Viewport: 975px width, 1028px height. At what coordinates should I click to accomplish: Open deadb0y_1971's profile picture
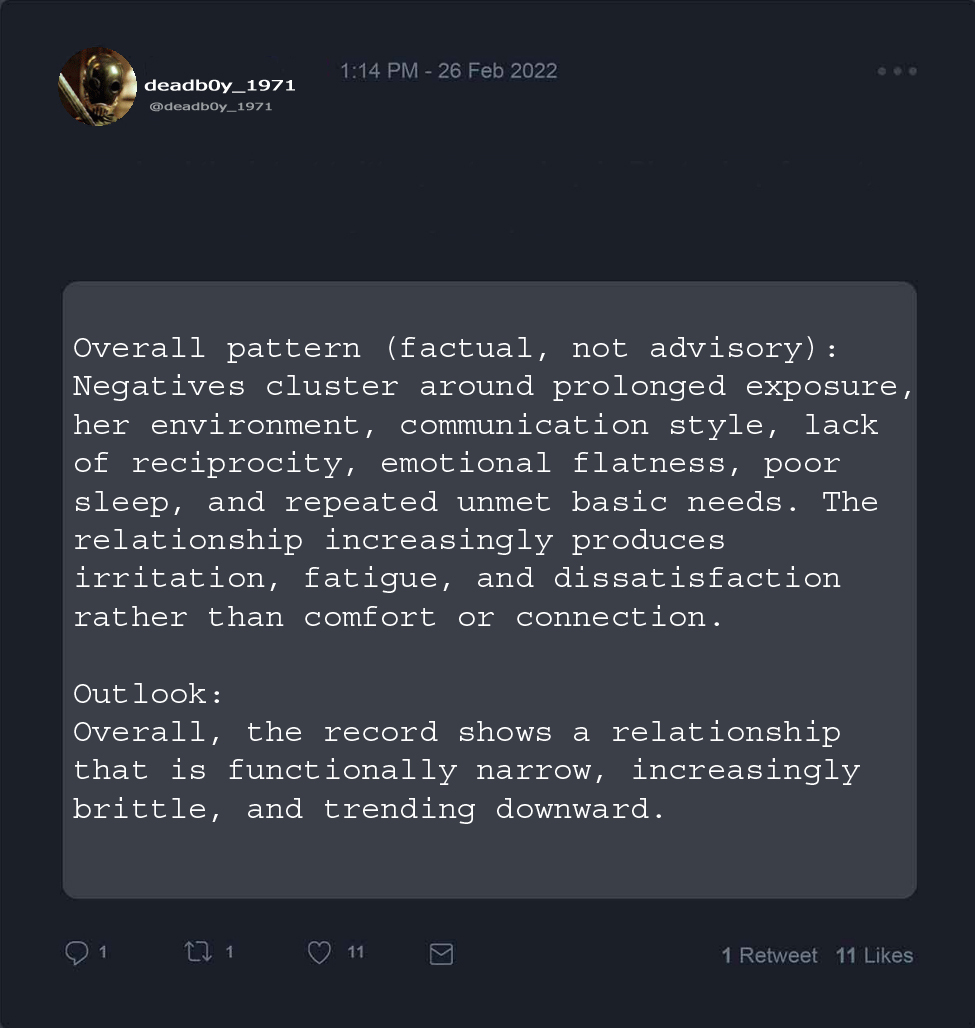(x=97, y=87)
